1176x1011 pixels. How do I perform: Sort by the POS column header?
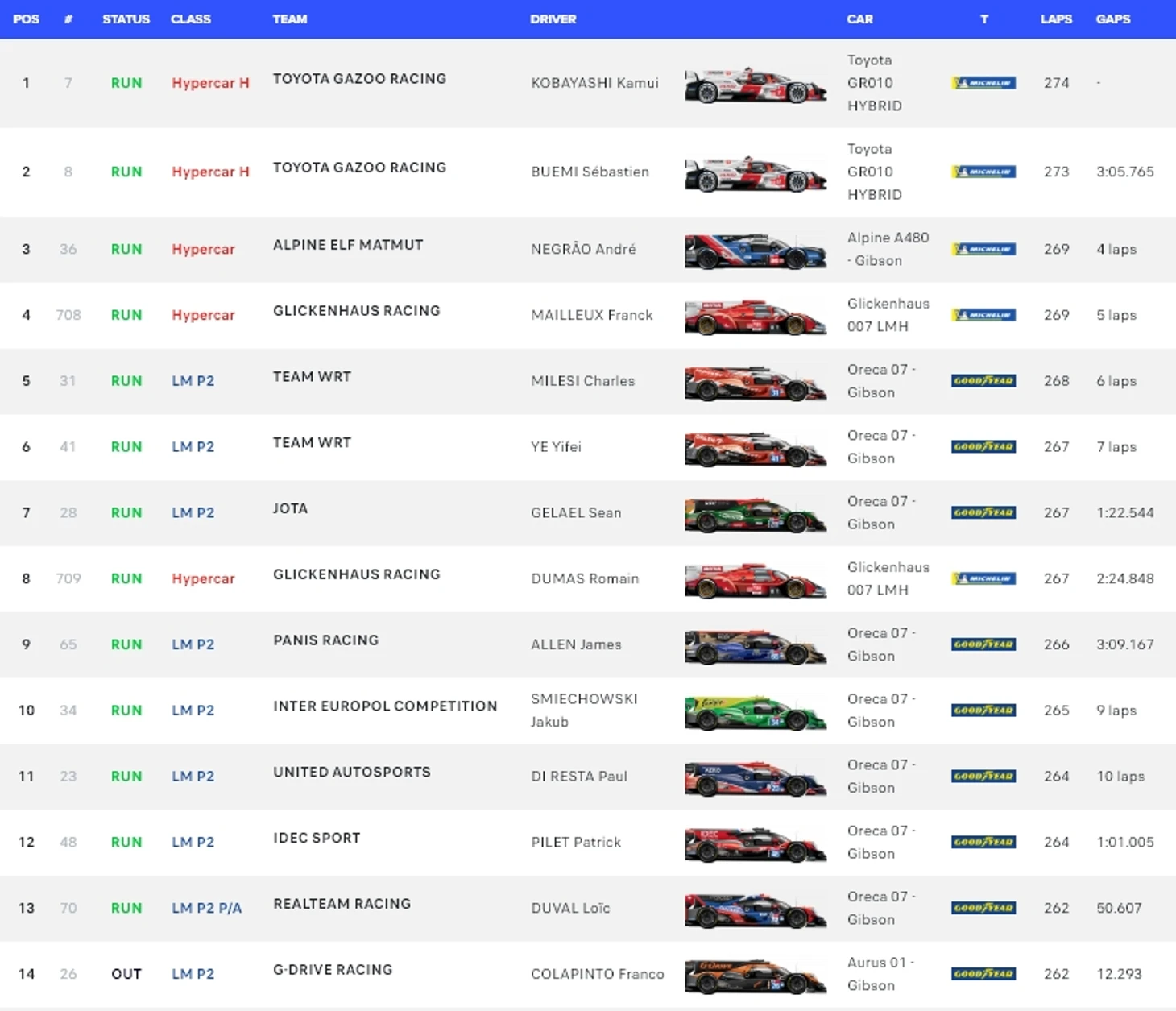point(26,19)
